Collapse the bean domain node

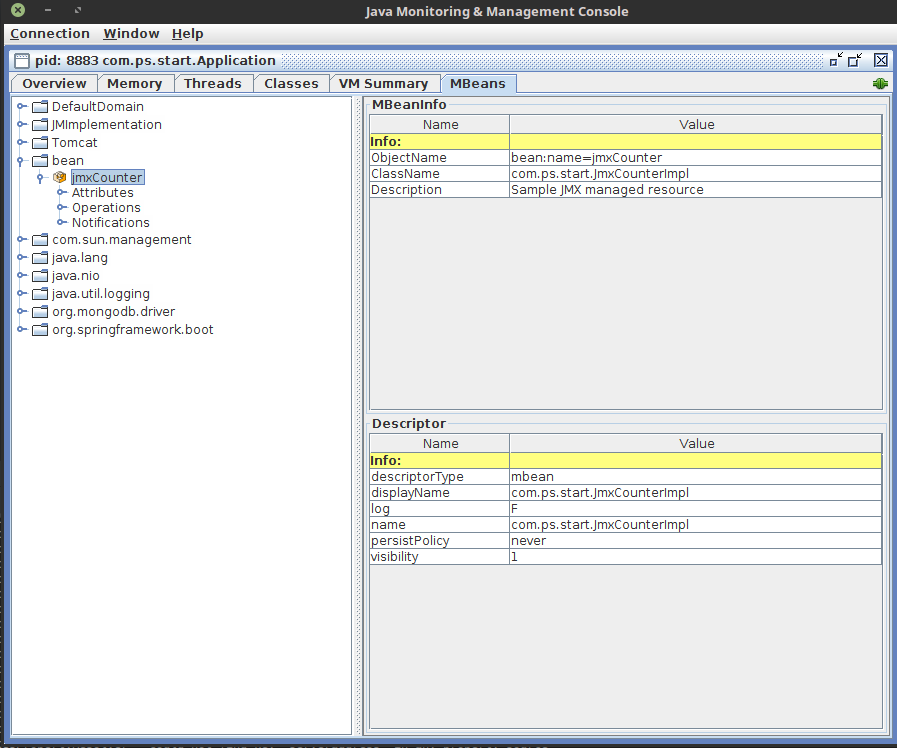click(21, 161)
